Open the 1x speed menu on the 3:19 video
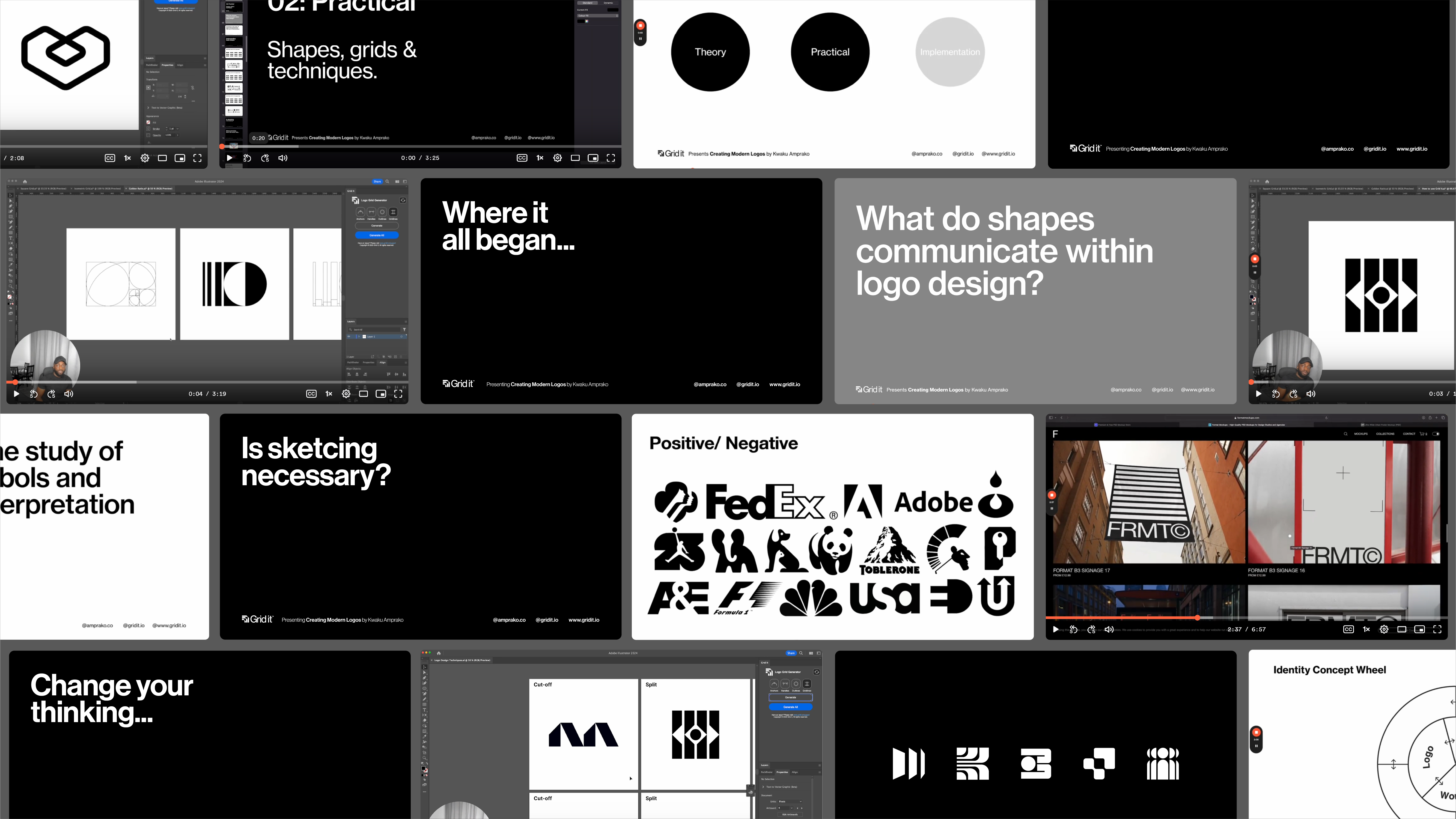This screenshot has height=819, width=1456. (x=329, y=394)
